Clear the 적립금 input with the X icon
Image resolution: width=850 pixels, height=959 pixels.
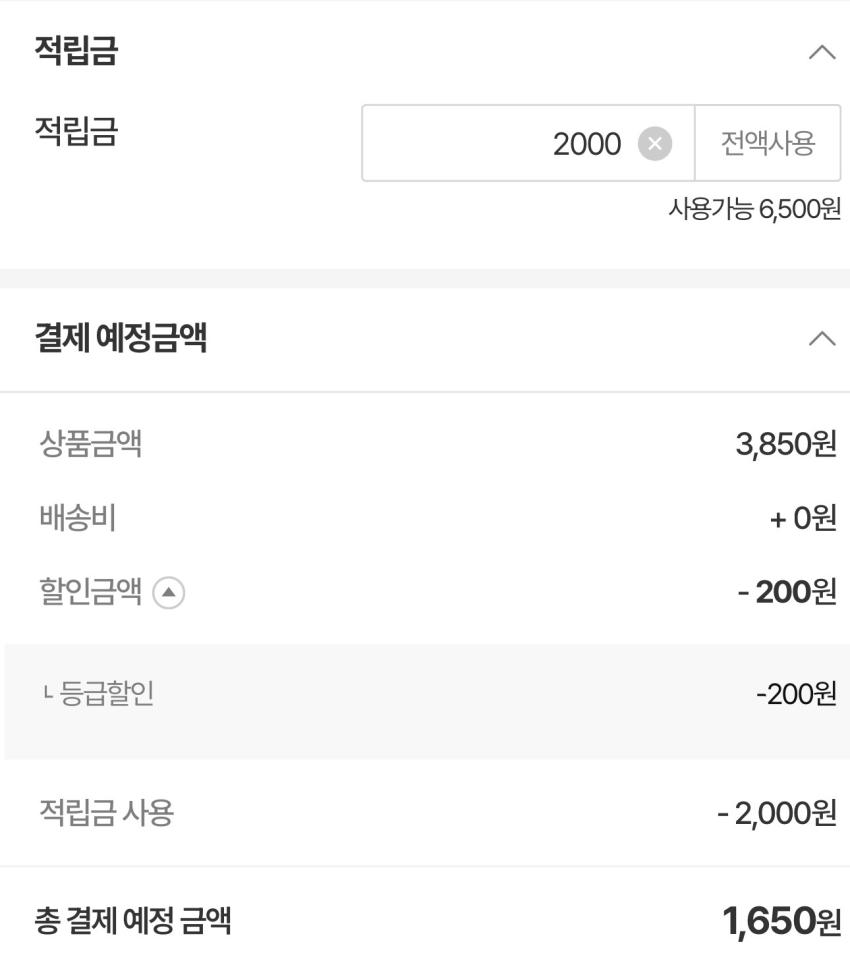point(654,144)
